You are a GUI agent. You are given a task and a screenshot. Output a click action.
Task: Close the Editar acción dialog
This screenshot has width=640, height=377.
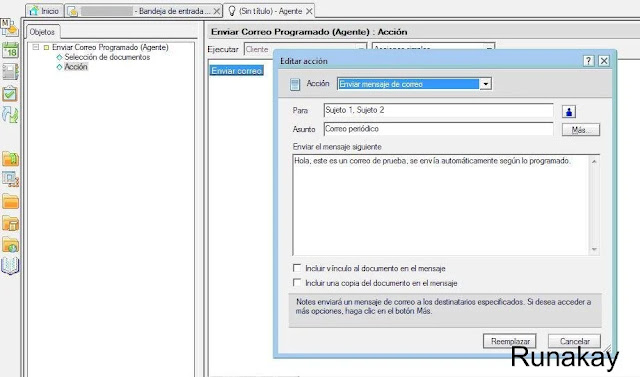[604, 61]
